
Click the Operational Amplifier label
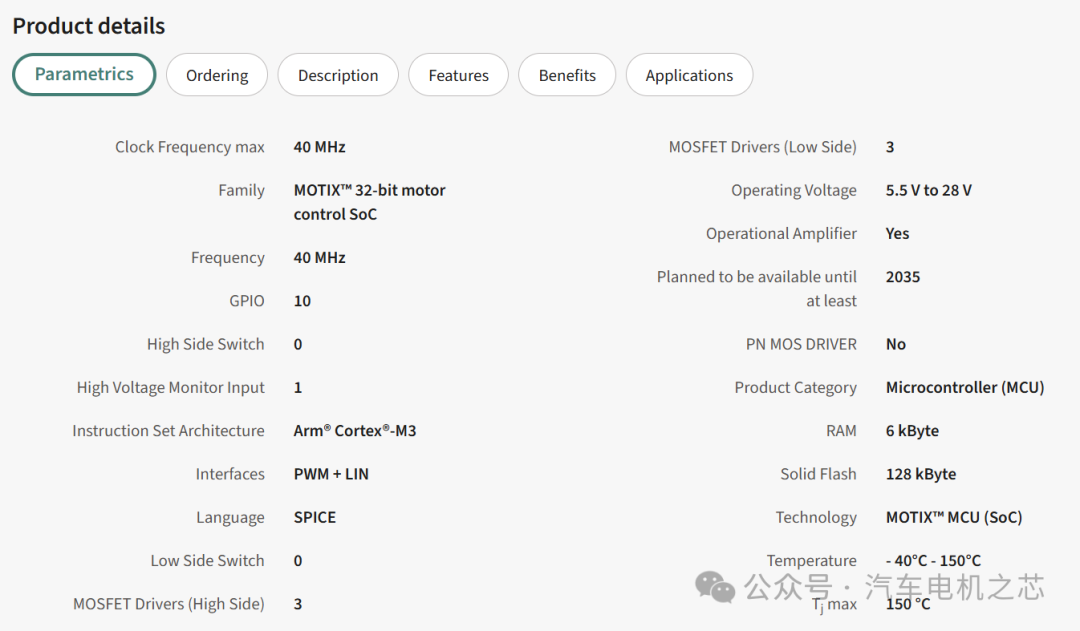tap(781, 234)
